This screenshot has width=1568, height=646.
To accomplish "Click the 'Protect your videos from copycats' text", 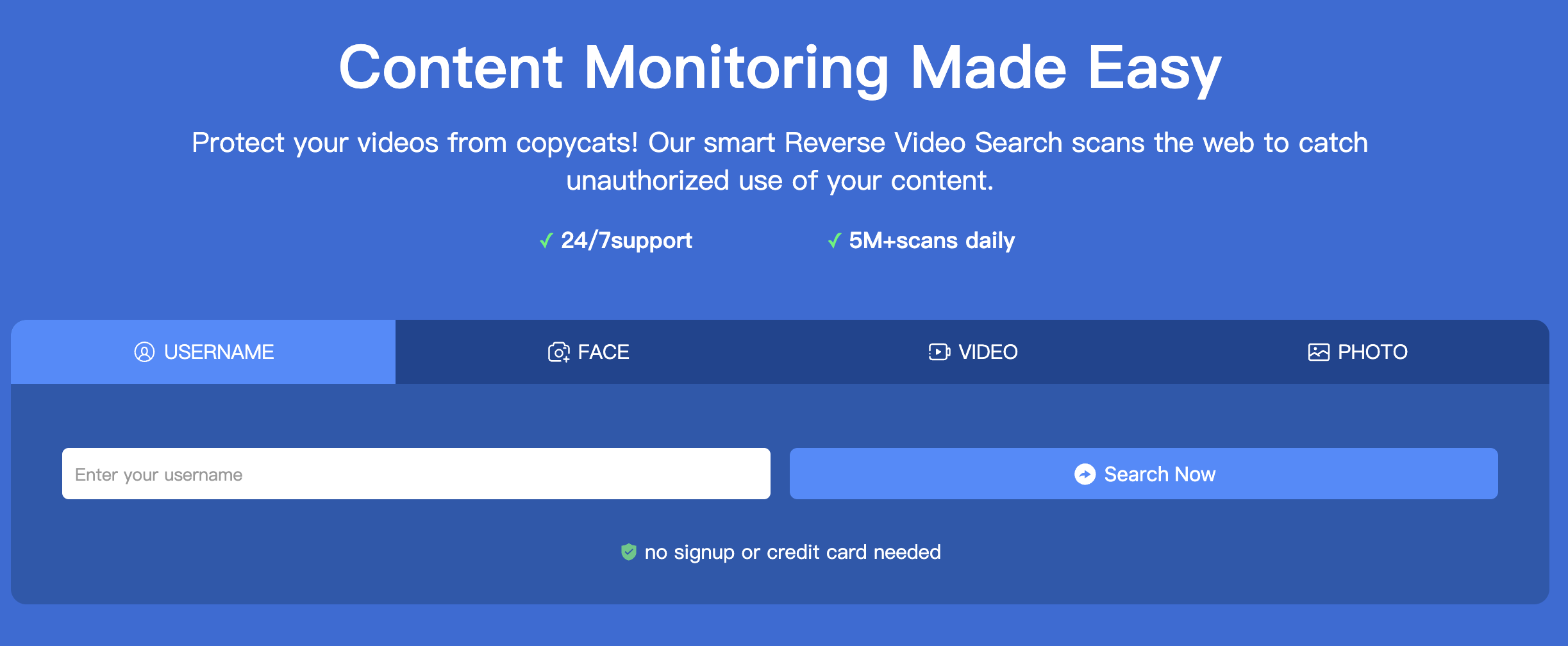I will coord(780,142).
